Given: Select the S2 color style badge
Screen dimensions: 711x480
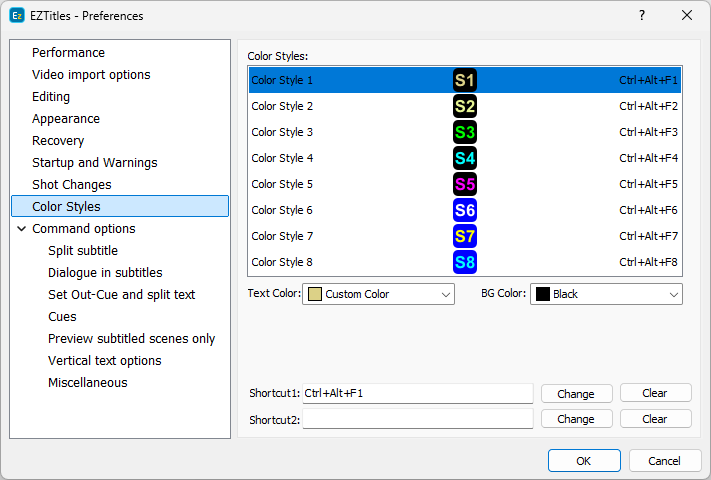Looking at the screenshot, I should click(465, 106).
